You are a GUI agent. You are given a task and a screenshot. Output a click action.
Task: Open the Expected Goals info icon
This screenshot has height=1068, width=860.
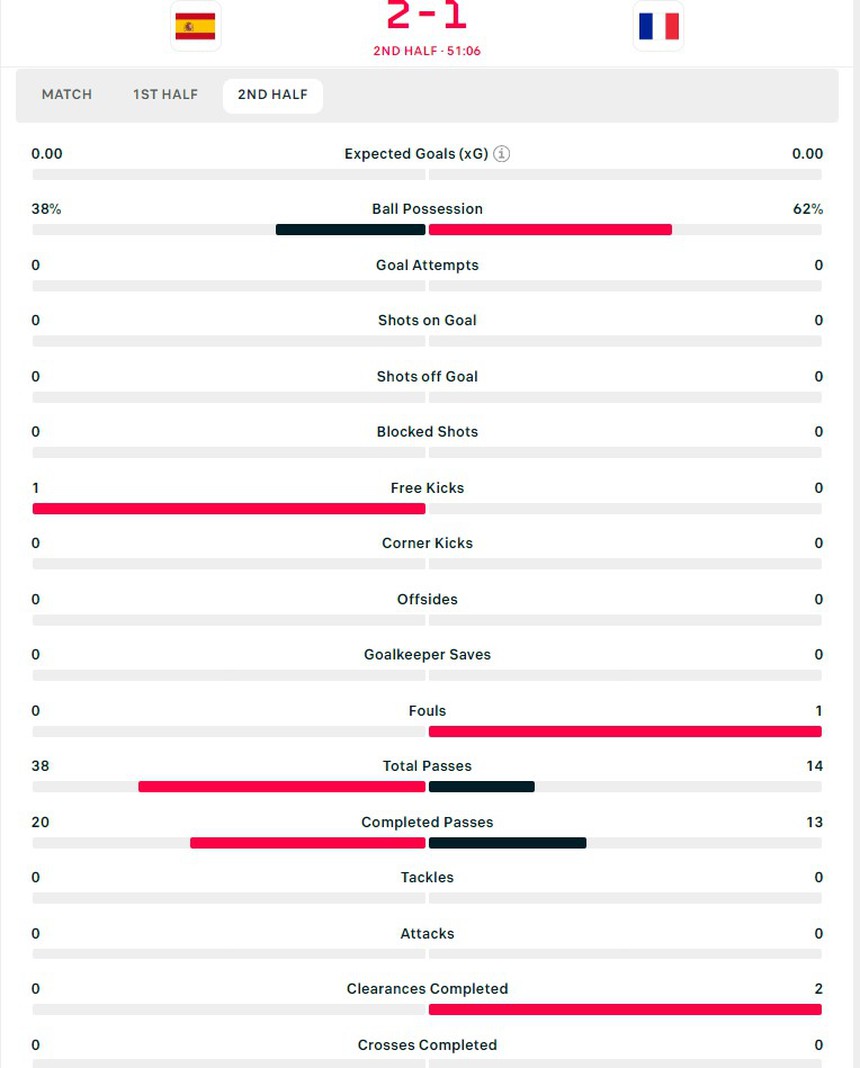click(502, 154)
